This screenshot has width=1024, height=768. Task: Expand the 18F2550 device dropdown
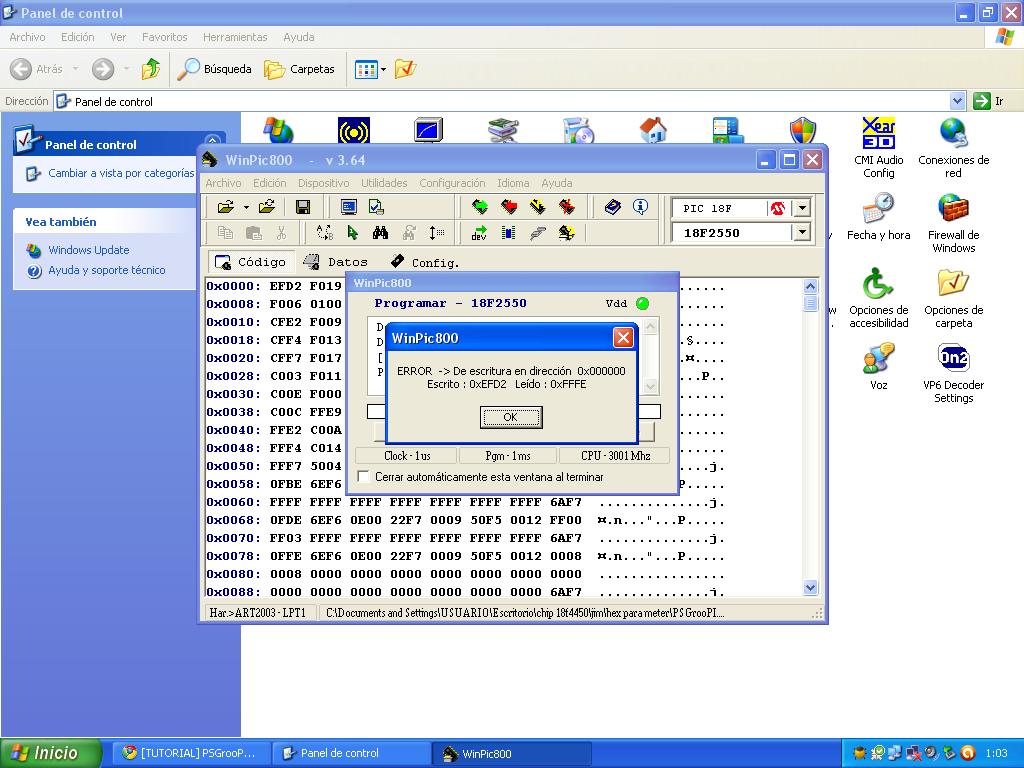(801, 232)
